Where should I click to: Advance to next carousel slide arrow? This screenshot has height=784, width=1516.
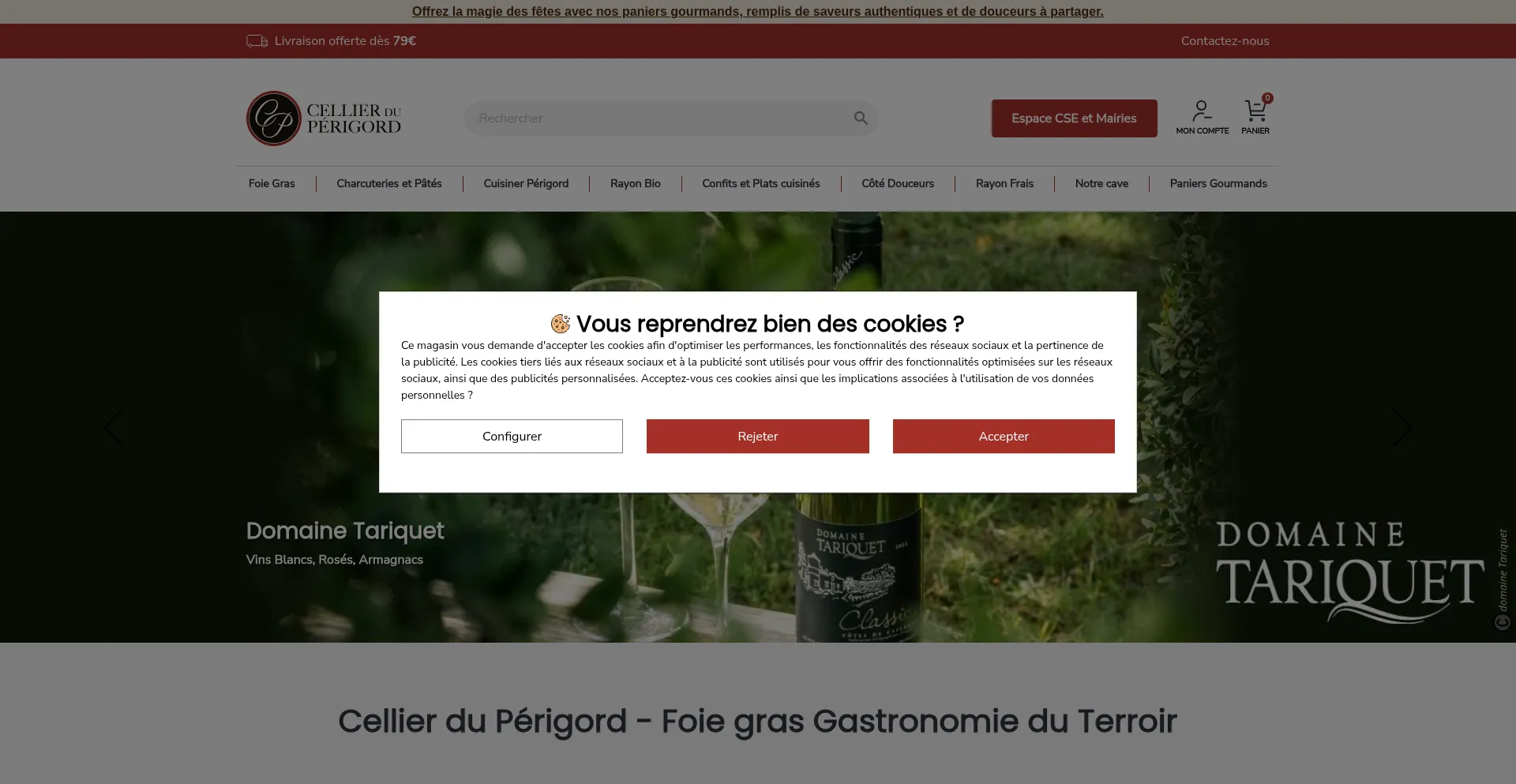[x=1402, y=428]
